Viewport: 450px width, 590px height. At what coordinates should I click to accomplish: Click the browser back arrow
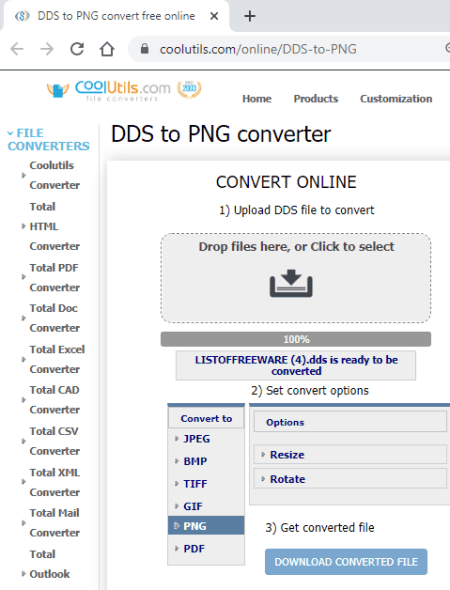point(17,49)
